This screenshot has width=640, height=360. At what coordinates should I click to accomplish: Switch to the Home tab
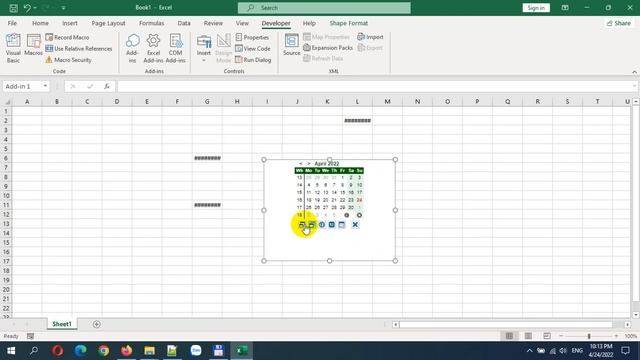(40, 23)
